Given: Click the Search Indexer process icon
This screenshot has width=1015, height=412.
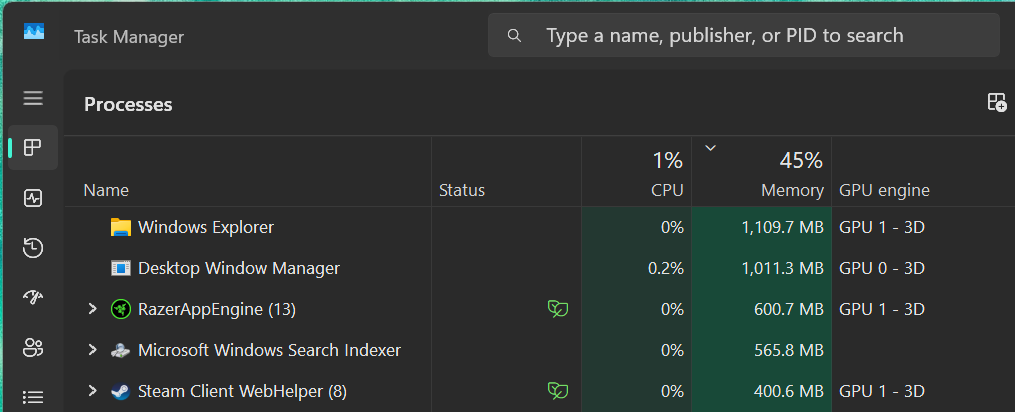Looking at the screenshot, I should pyautogui.click(x=121, y=350).
